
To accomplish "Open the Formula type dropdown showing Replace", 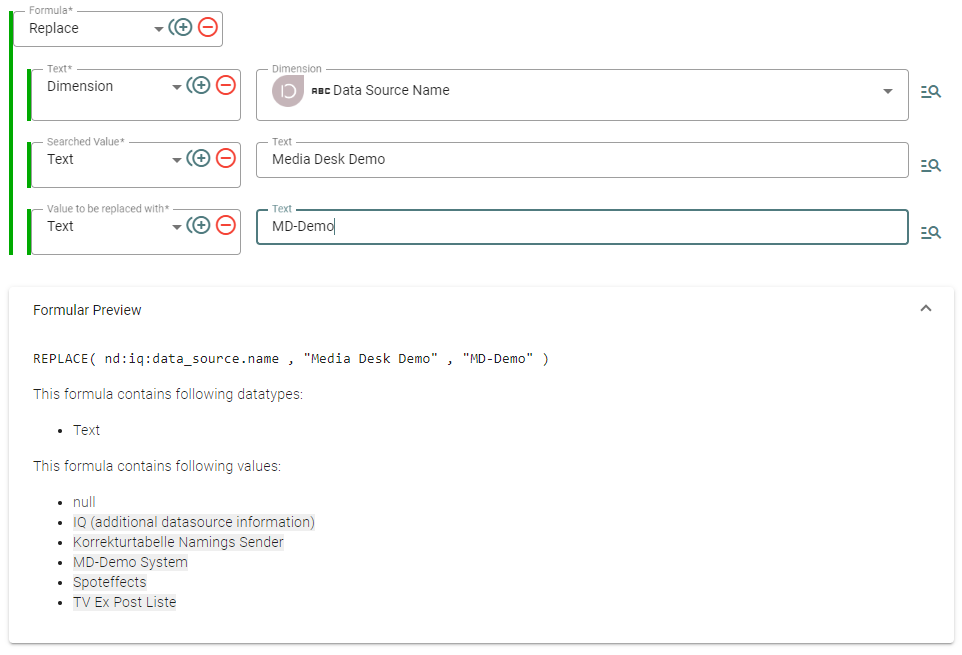I will click(158, 29).
